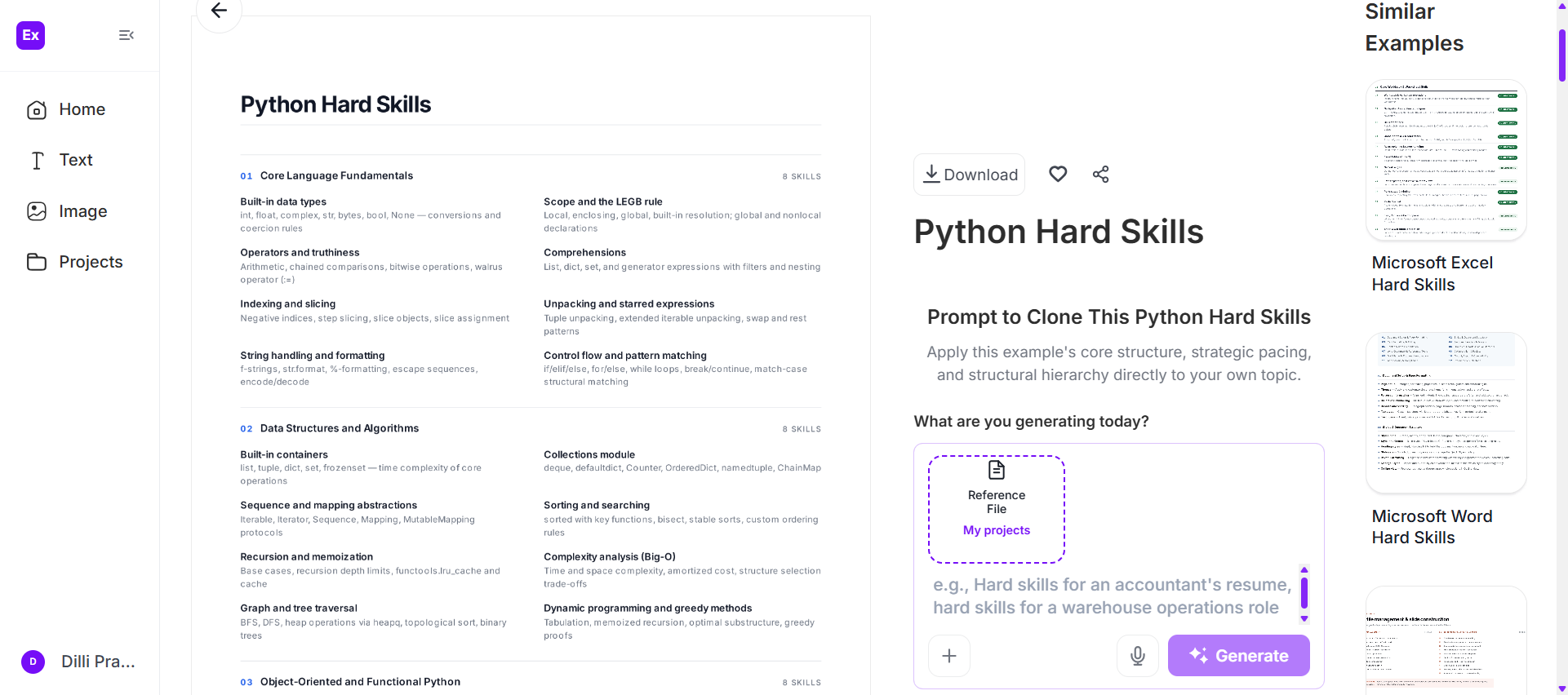This screenshot has height=695, width=1568.
Task: Click the Generate button
Action: click(1238, 656)
